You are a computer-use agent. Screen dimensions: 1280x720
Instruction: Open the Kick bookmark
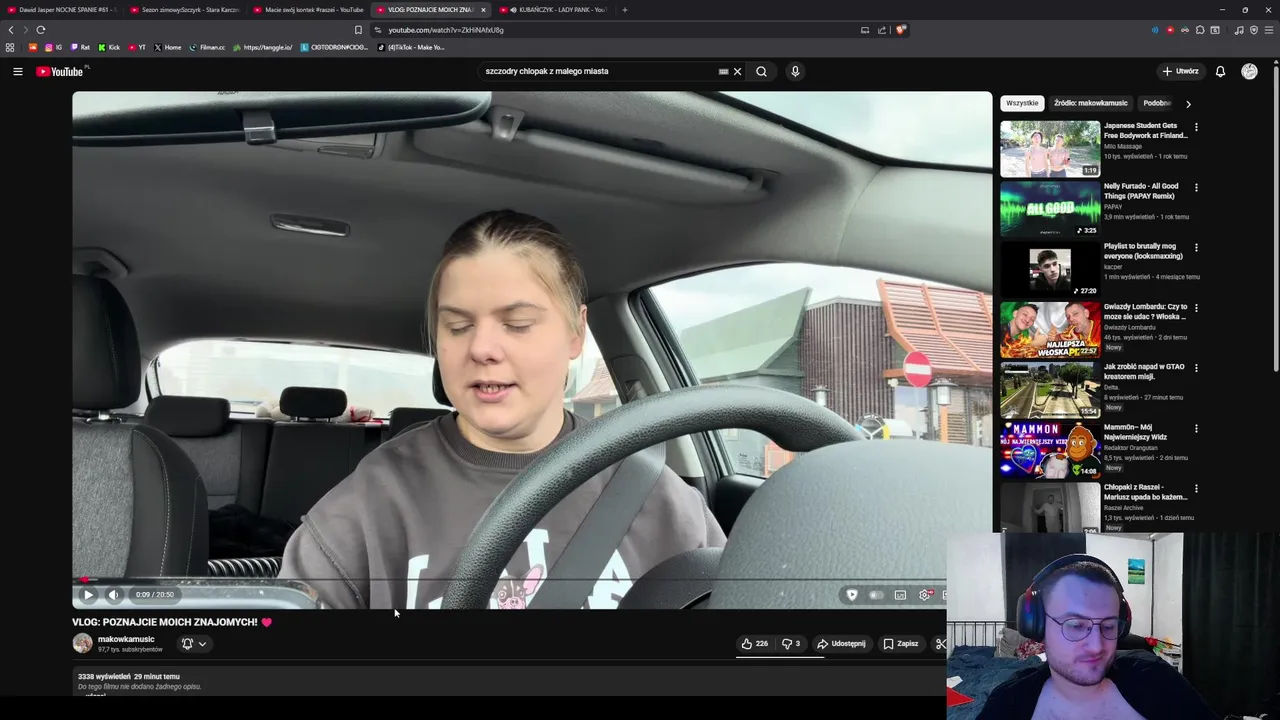click(x=109, y=47)
